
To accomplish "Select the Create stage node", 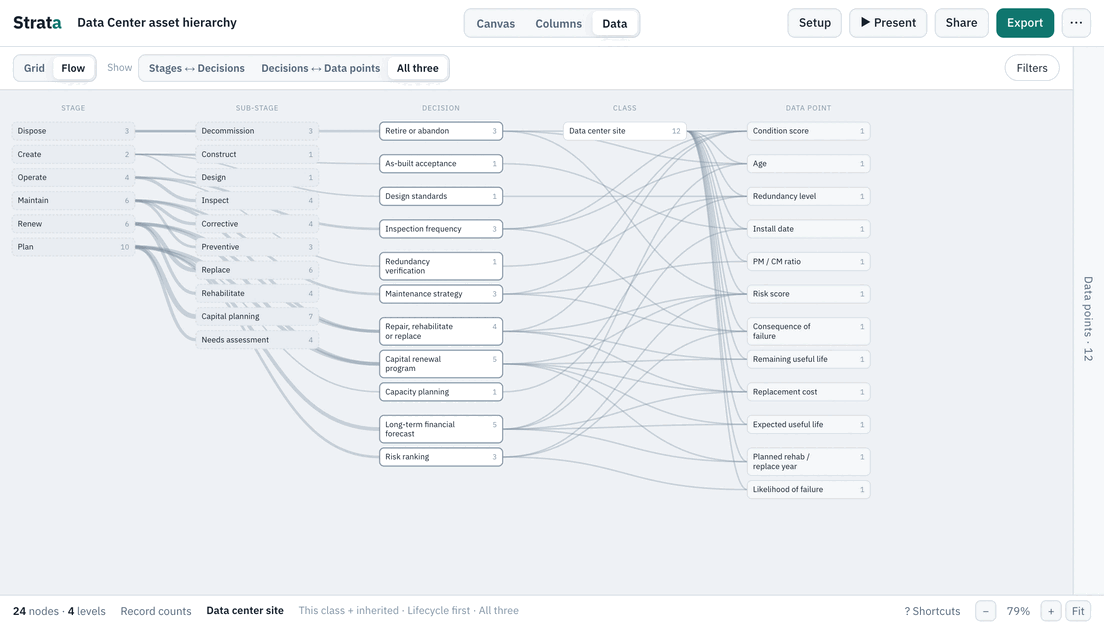I will click(x=73, y=154).
